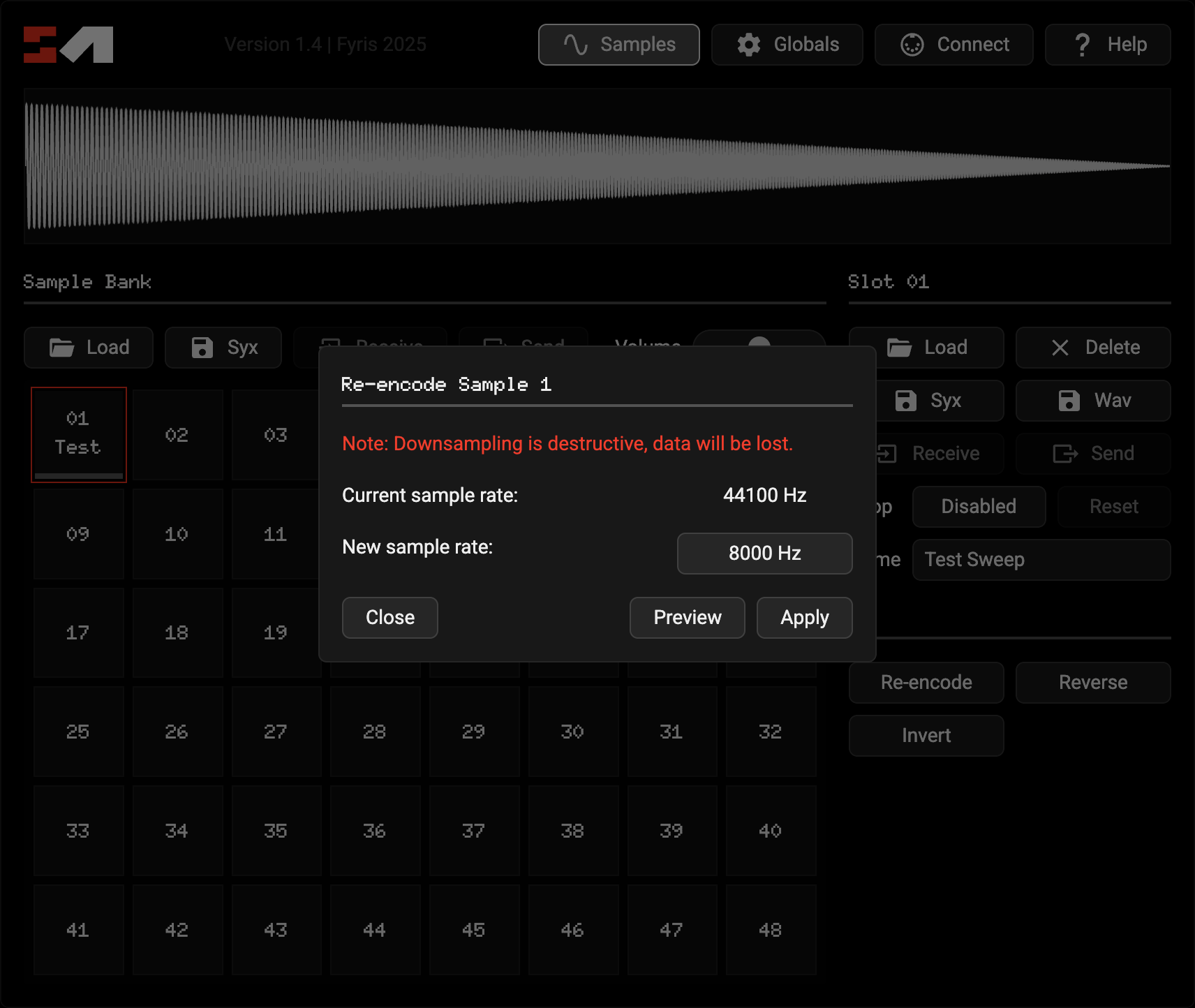Load a file into Slot 01
The height and width of the screenshot is (1008, 1195).
click(926, 348)
